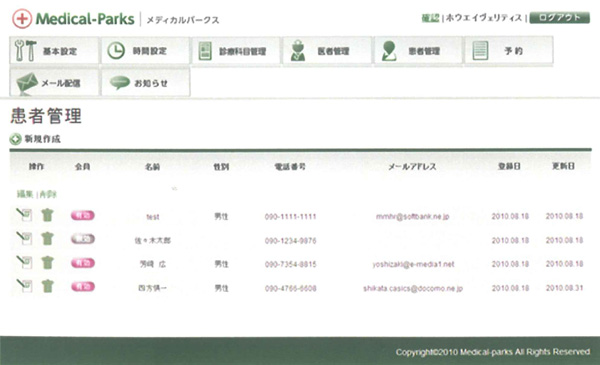The height and width of the screenshot is (365, 600).
Task: Click phone number 090-1111-1111
Action: (290, 217)
